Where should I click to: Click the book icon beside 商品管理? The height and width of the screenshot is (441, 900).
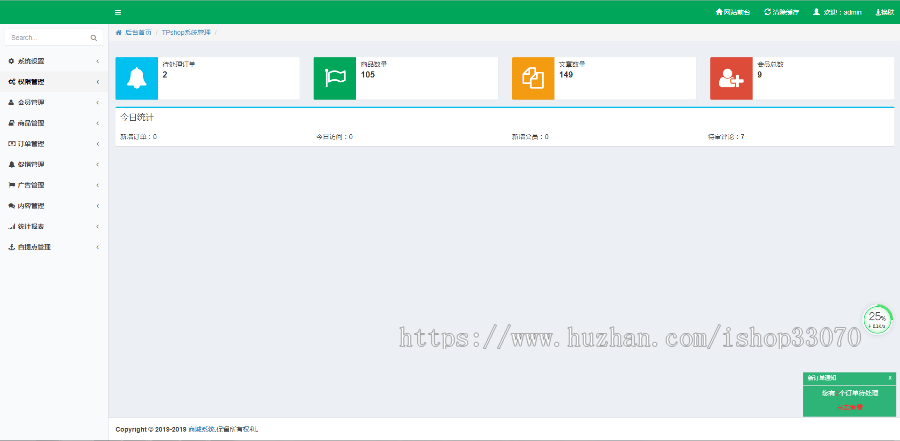[11, 123]
